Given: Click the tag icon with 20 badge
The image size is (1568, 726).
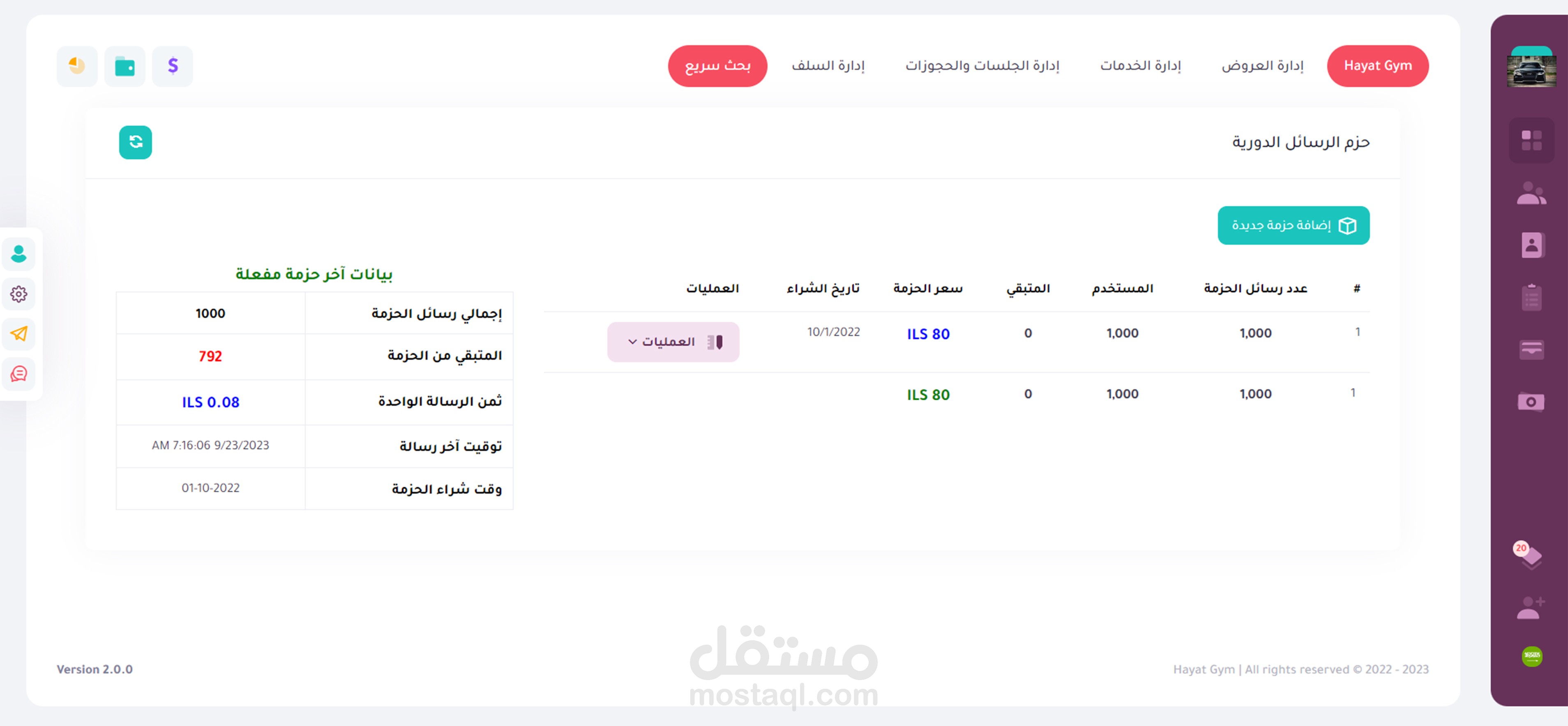Looking at the screenshot, I should coord(1530,555).
